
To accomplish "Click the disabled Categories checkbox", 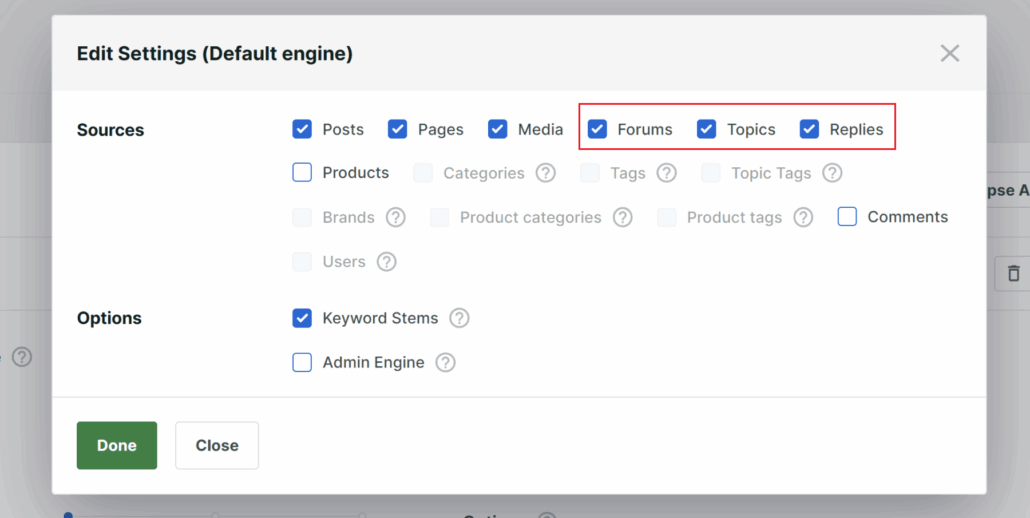I will click(x=423, y=173).
